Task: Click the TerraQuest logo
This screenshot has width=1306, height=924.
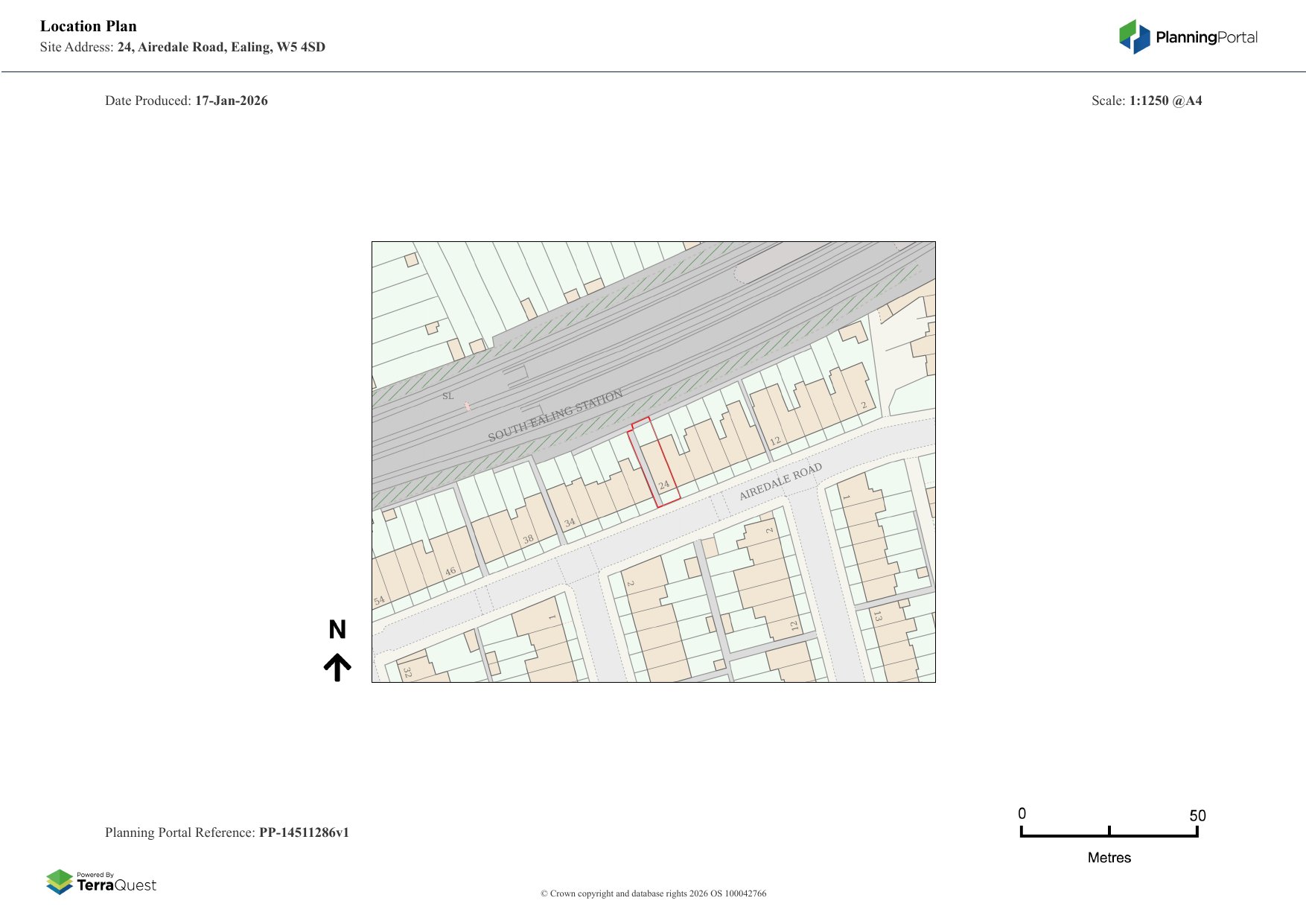Action: tap(101, 882)
